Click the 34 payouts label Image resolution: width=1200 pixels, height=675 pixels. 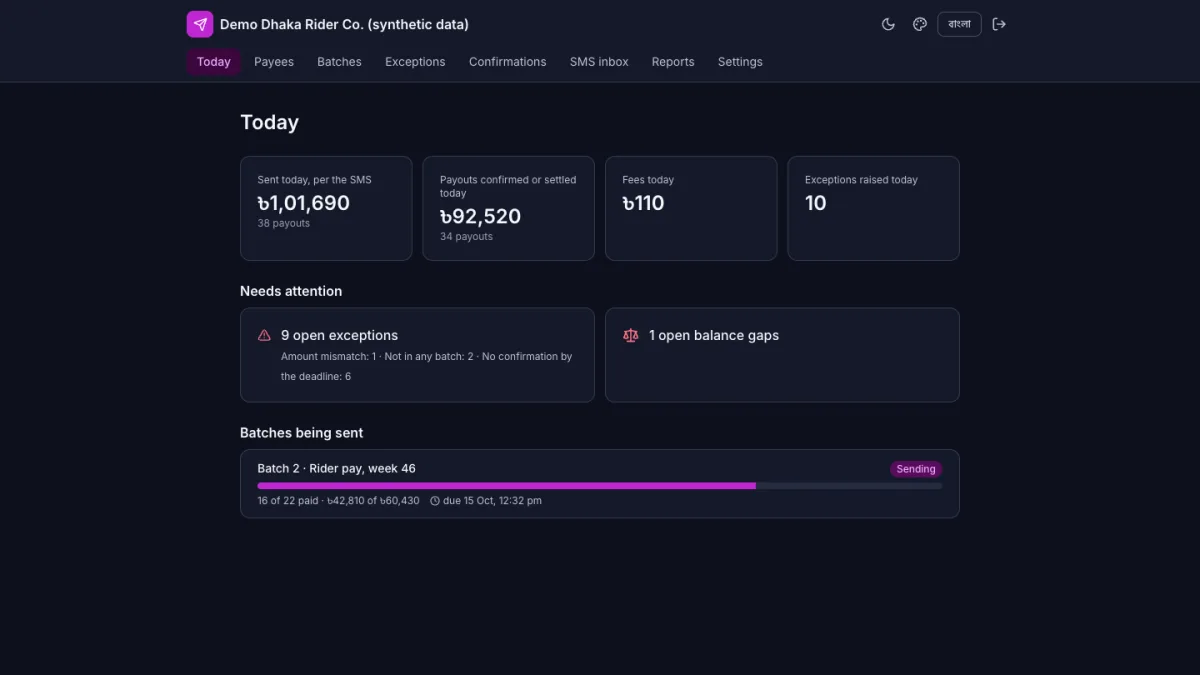pos(466,237)
